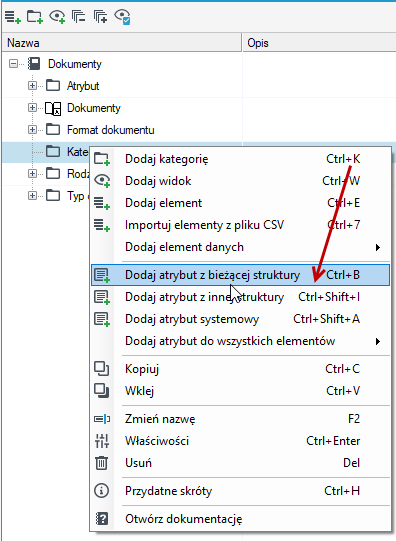Choose Otwórz dokumentację menu entry
Image resolution: width=396 pixels, height=541 pixels.
240,519
